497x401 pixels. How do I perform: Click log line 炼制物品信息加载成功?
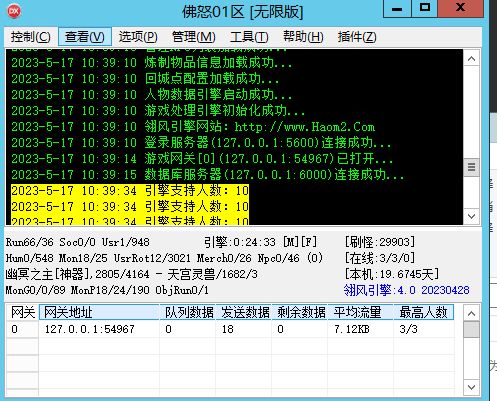pos(152,63)
